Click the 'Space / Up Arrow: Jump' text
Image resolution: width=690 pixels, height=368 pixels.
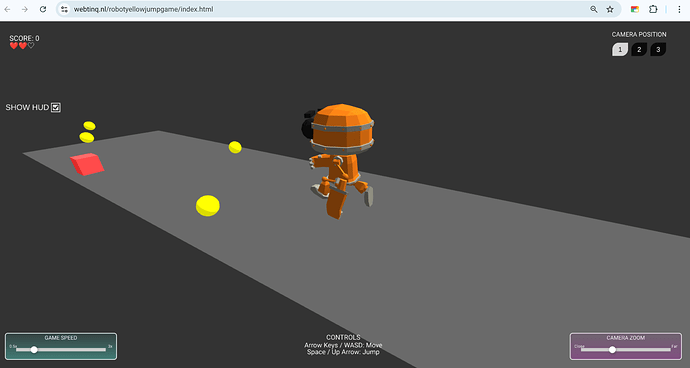(x=343, y=352)
